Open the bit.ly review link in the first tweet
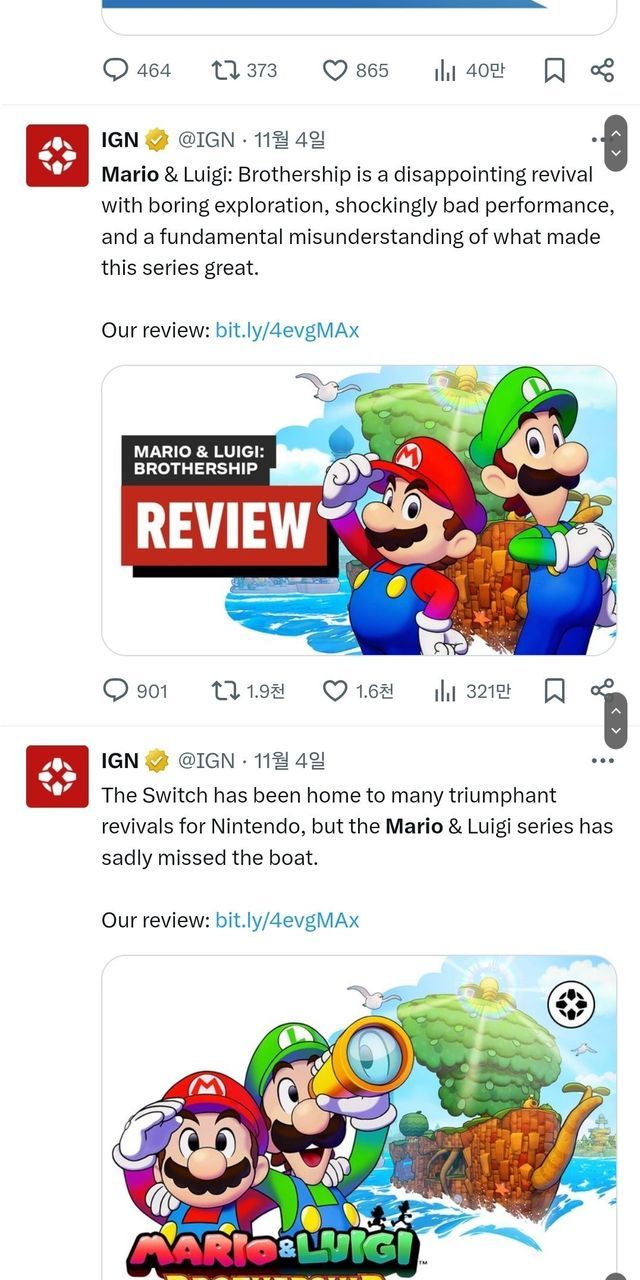The image size is (640, 1280). click(287, 330)
